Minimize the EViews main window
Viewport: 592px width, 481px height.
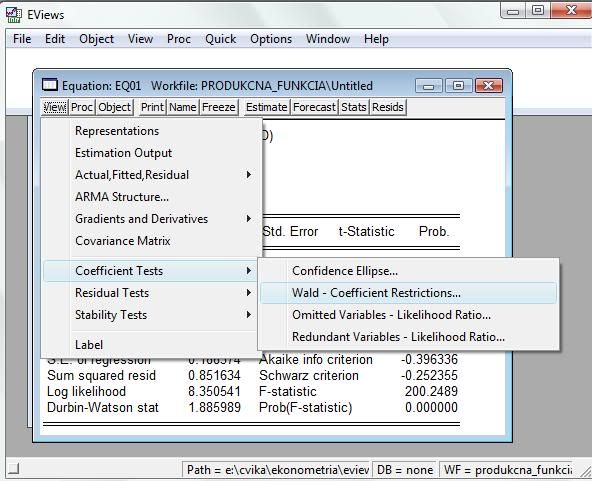tap(513, 11)
